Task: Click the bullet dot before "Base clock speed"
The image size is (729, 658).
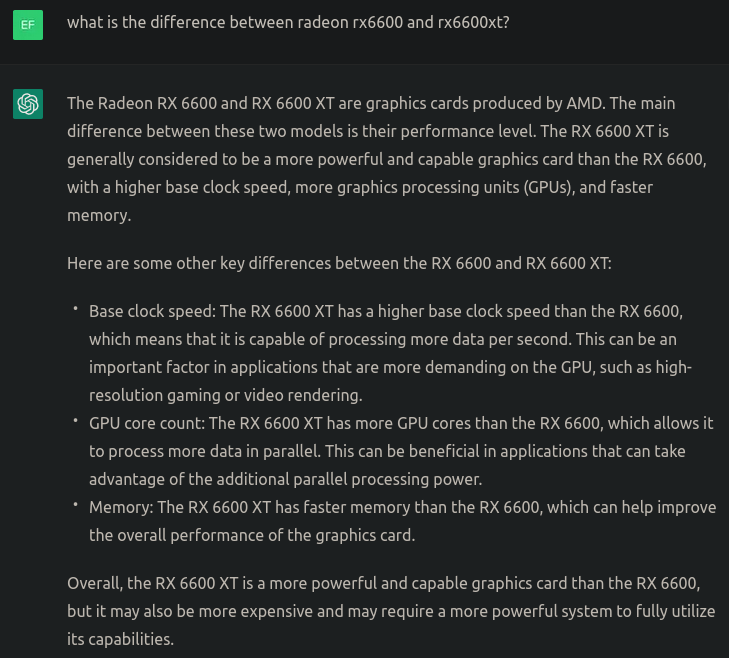Action: (75, 310)
